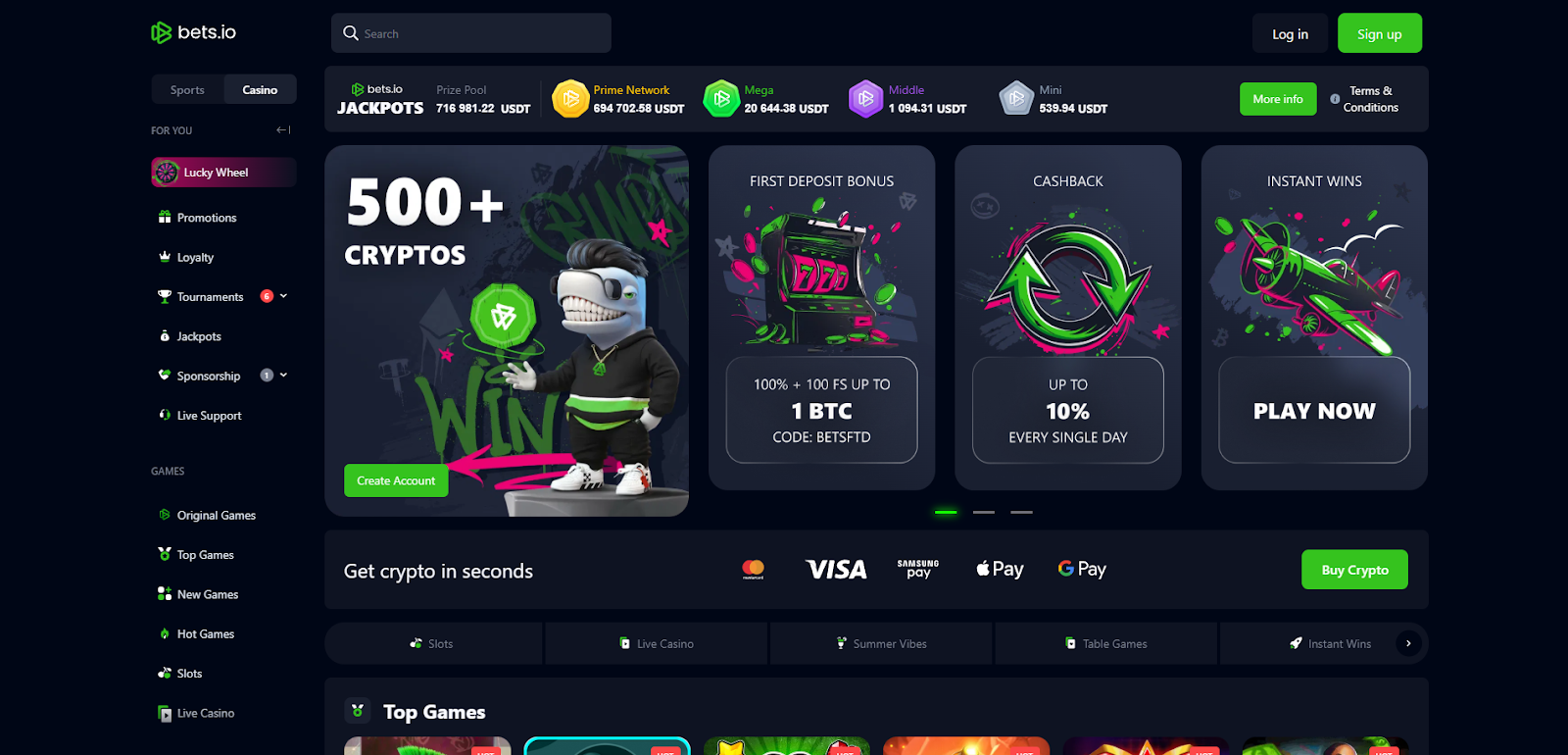Viewport: 1568px width, 755px height.
Task: Select the third banner carousel indicator
Action: (1021, 512)
